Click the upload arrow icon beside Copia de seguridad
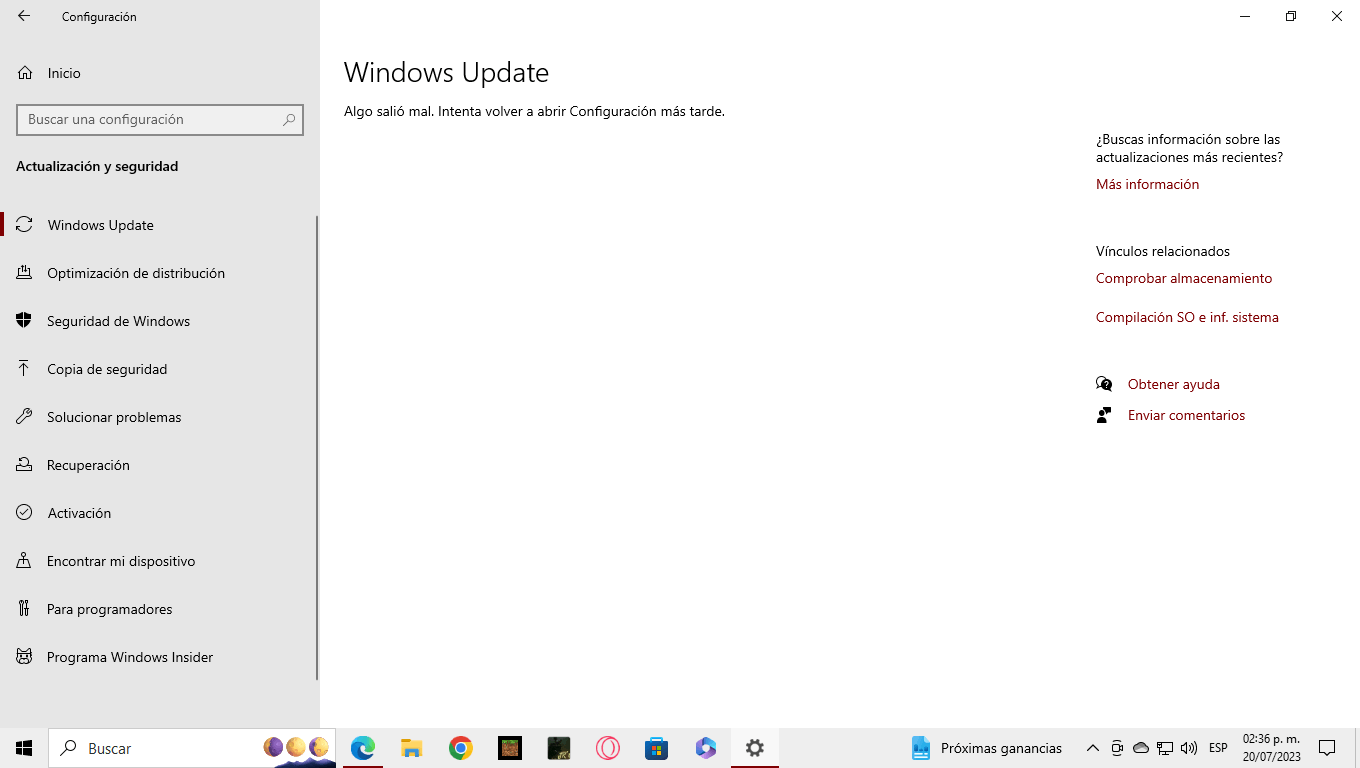 pos(24,369)
